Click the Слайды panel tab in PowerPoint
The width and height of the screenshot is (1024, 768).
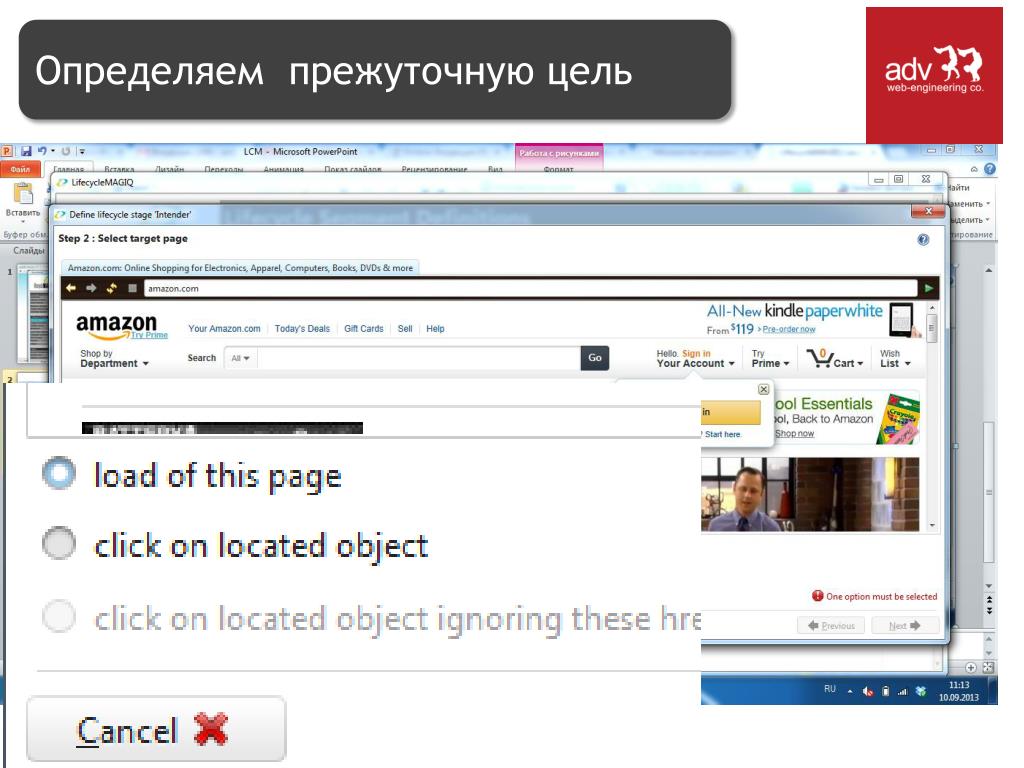pyautogui.click(x=29, y=250)
